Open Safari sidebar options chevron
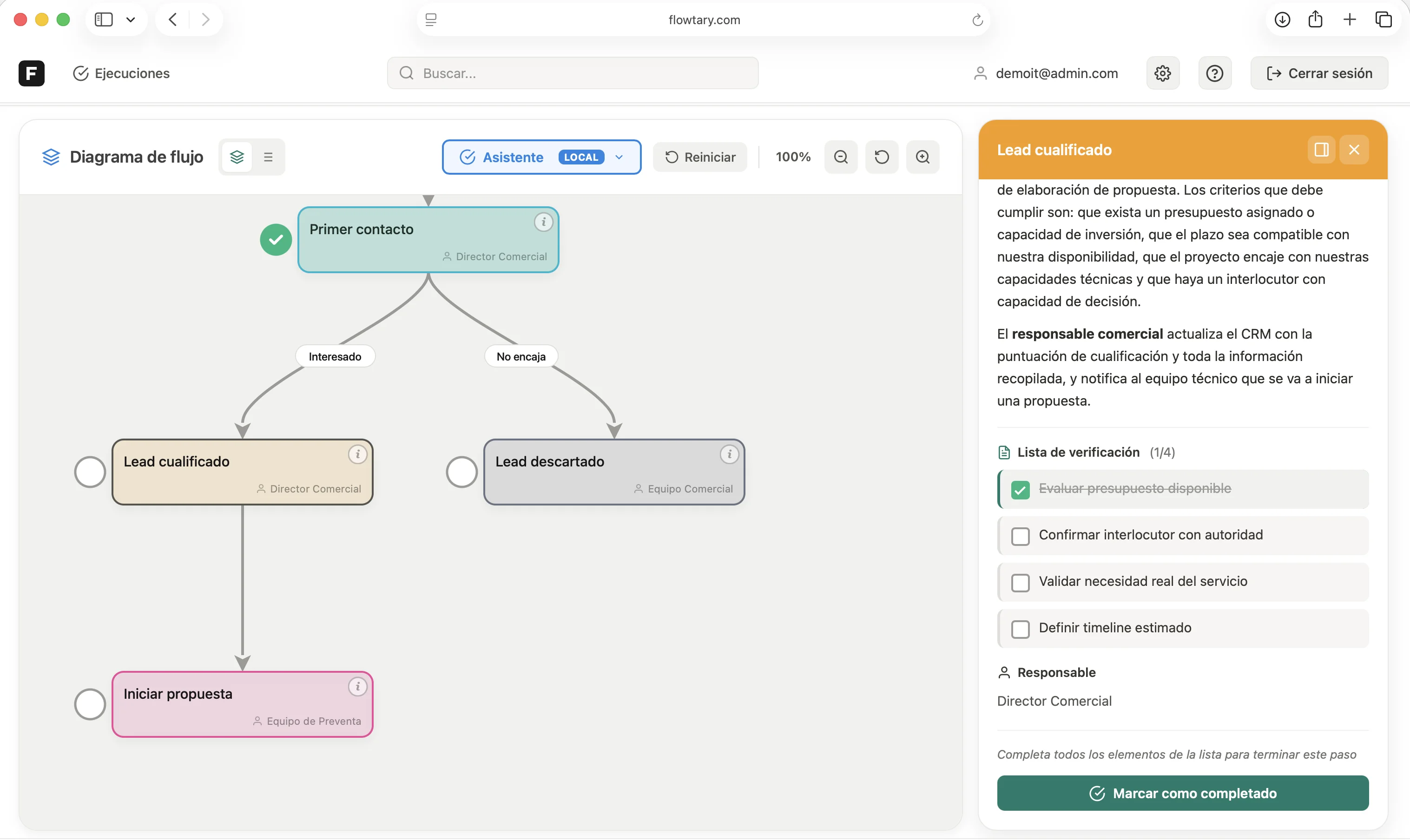Viewport: 1410px width, 840px height. (130, 20)
